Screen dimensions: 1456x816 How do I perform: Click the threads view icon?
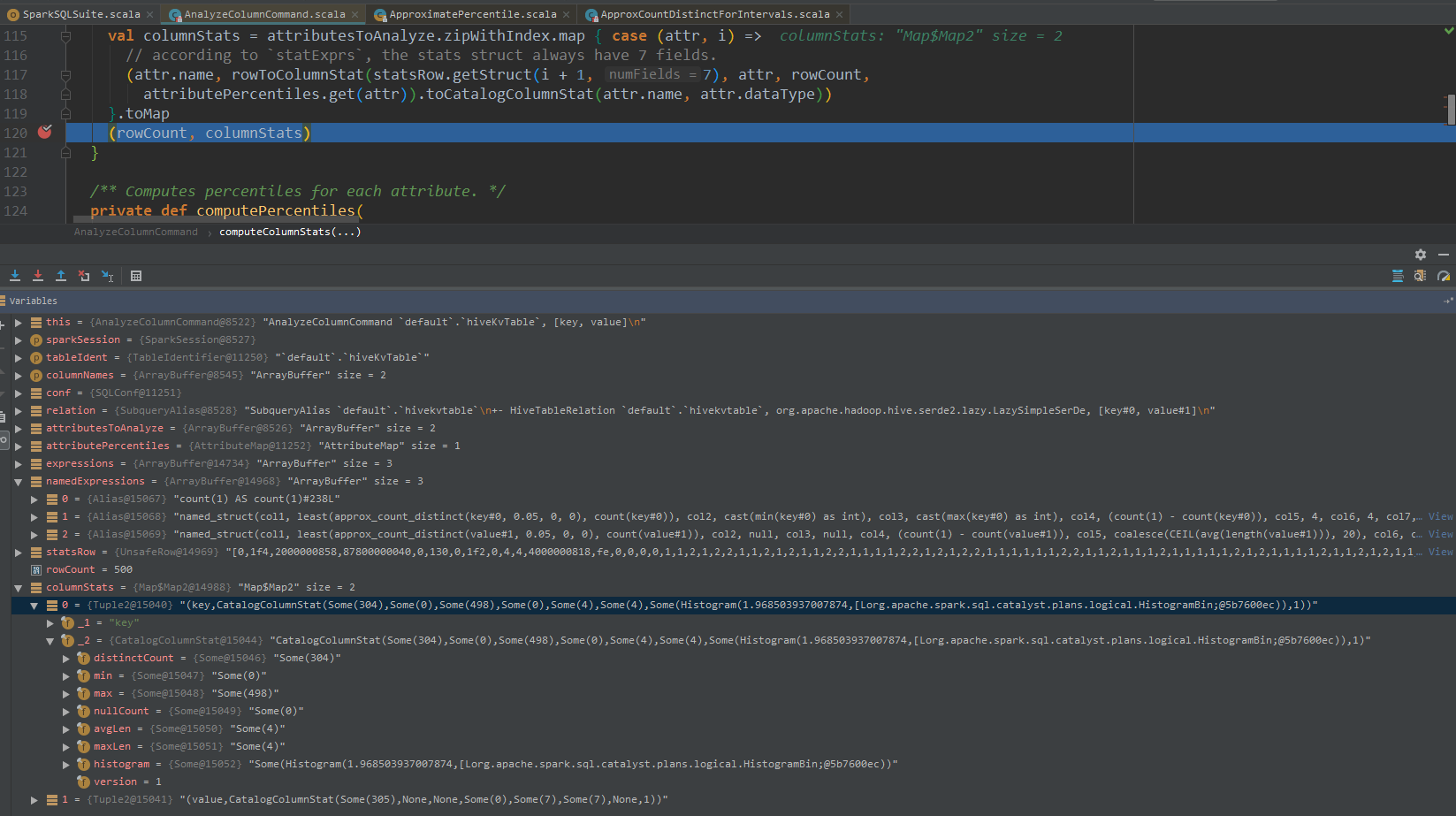(1398, 276)
